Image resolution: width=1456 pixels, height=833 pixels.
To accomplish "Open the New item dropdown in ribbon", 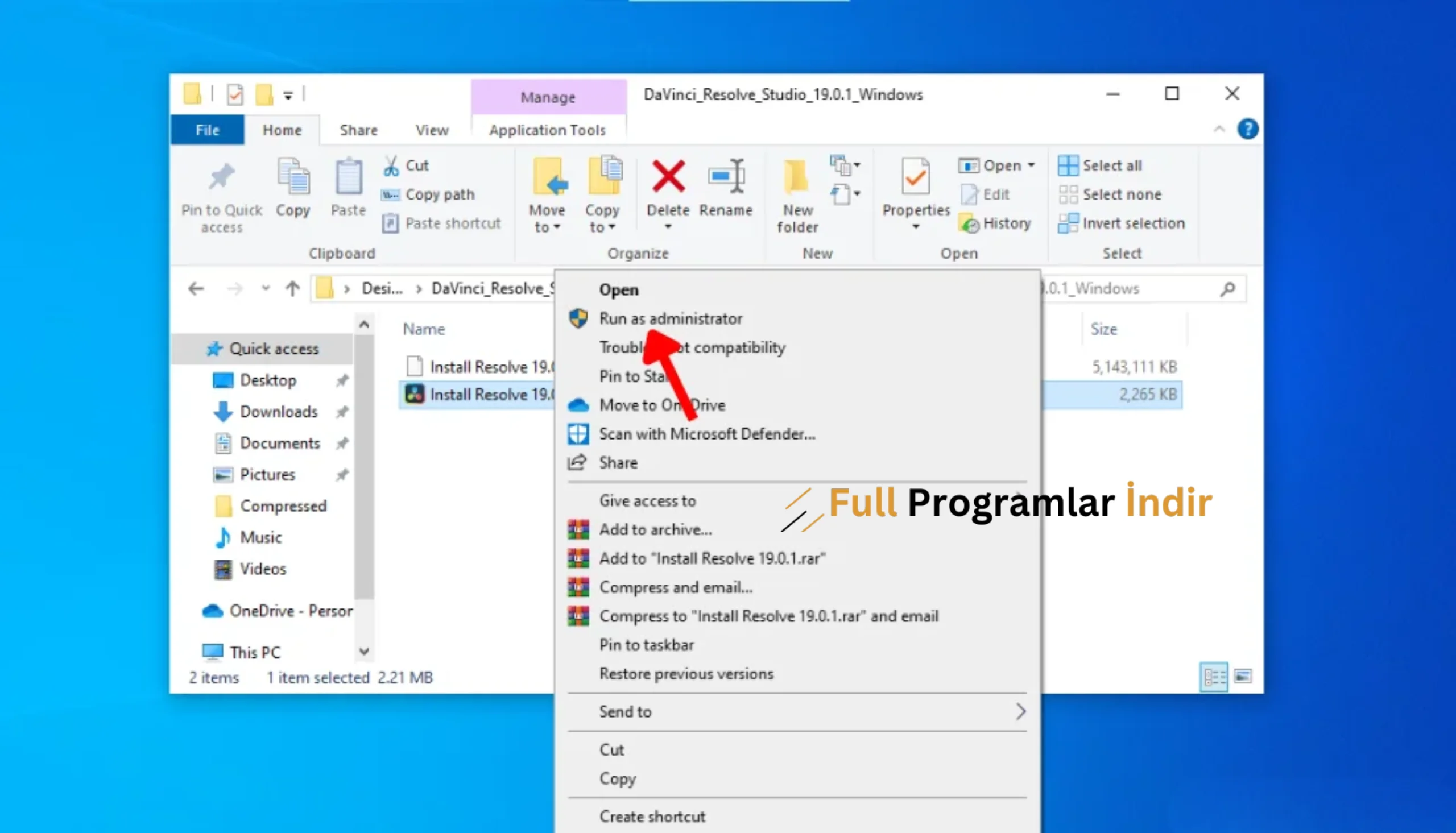I will point(845,165).
